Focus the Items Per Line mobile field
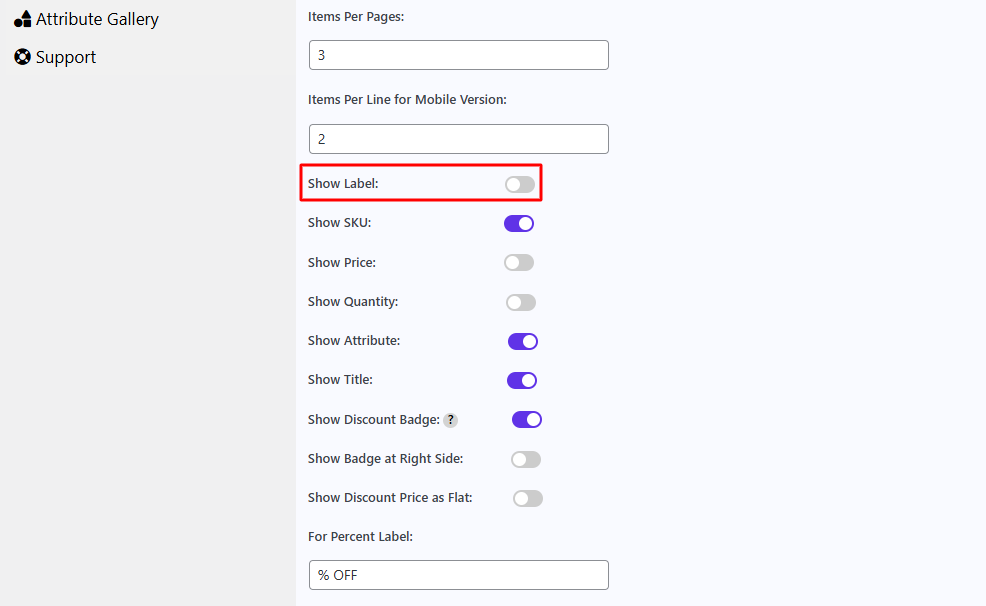Viewport: 986px width, 606px height. (459, 139)
